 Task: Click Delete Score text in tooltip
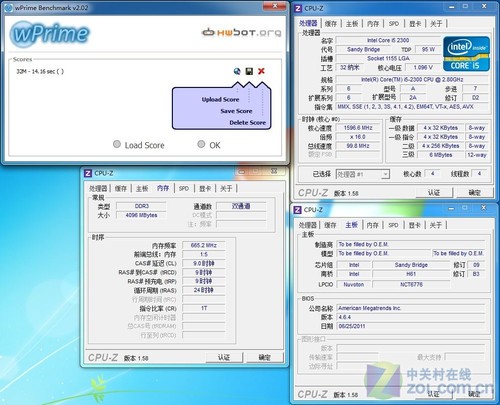248,123
